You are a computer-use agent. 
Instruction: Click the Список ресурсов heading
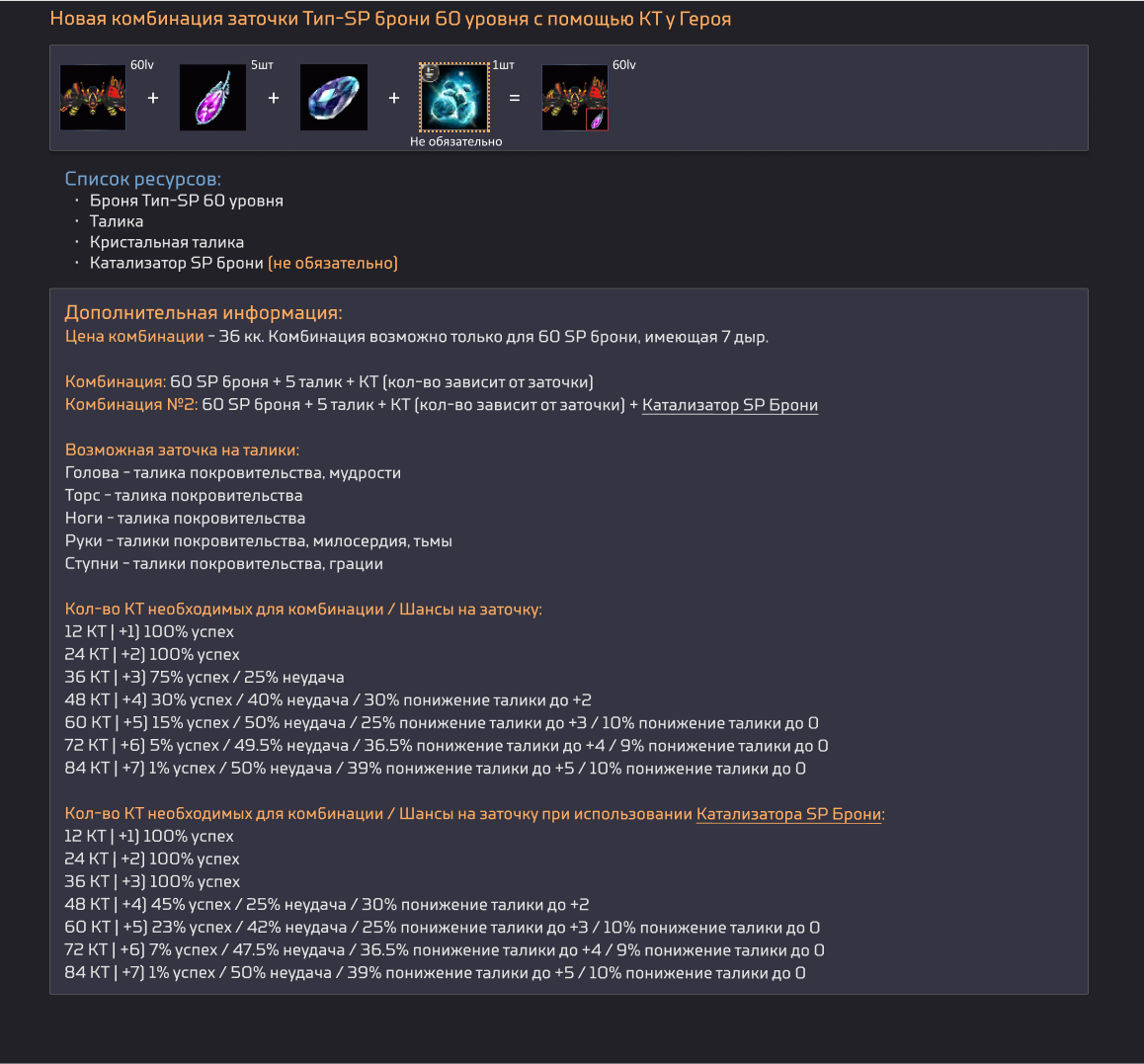[143, 179]
